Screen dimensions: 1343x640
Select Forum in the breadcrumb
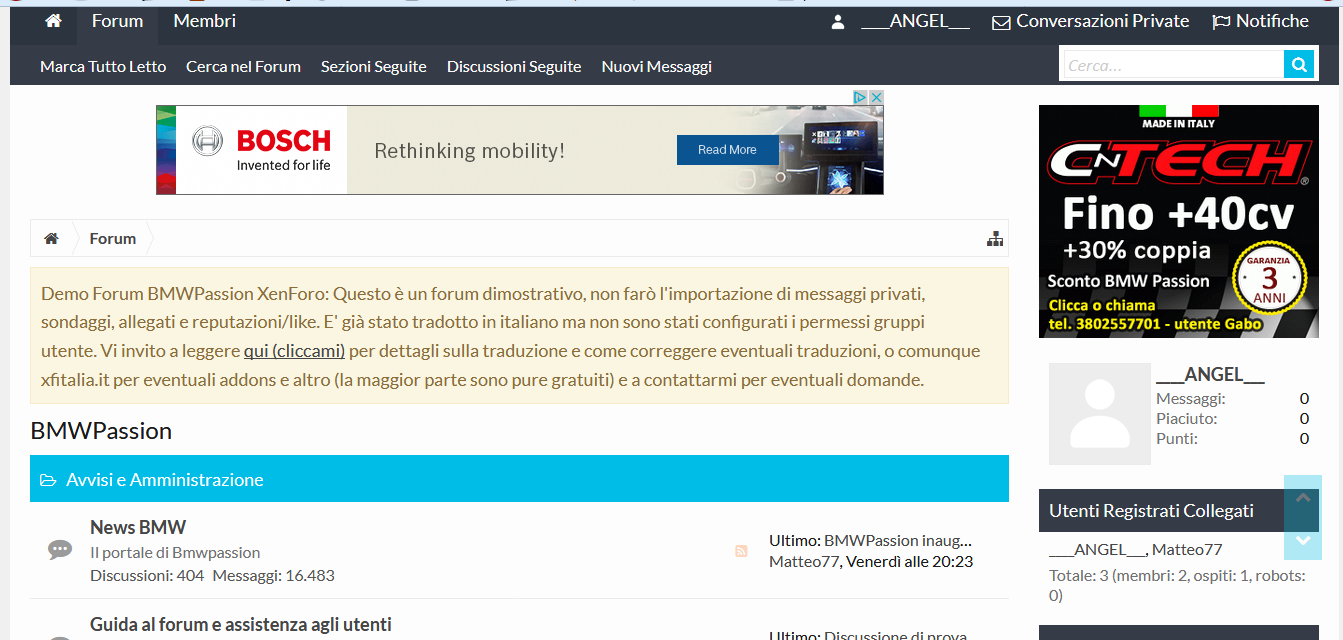tap(113, 238)
